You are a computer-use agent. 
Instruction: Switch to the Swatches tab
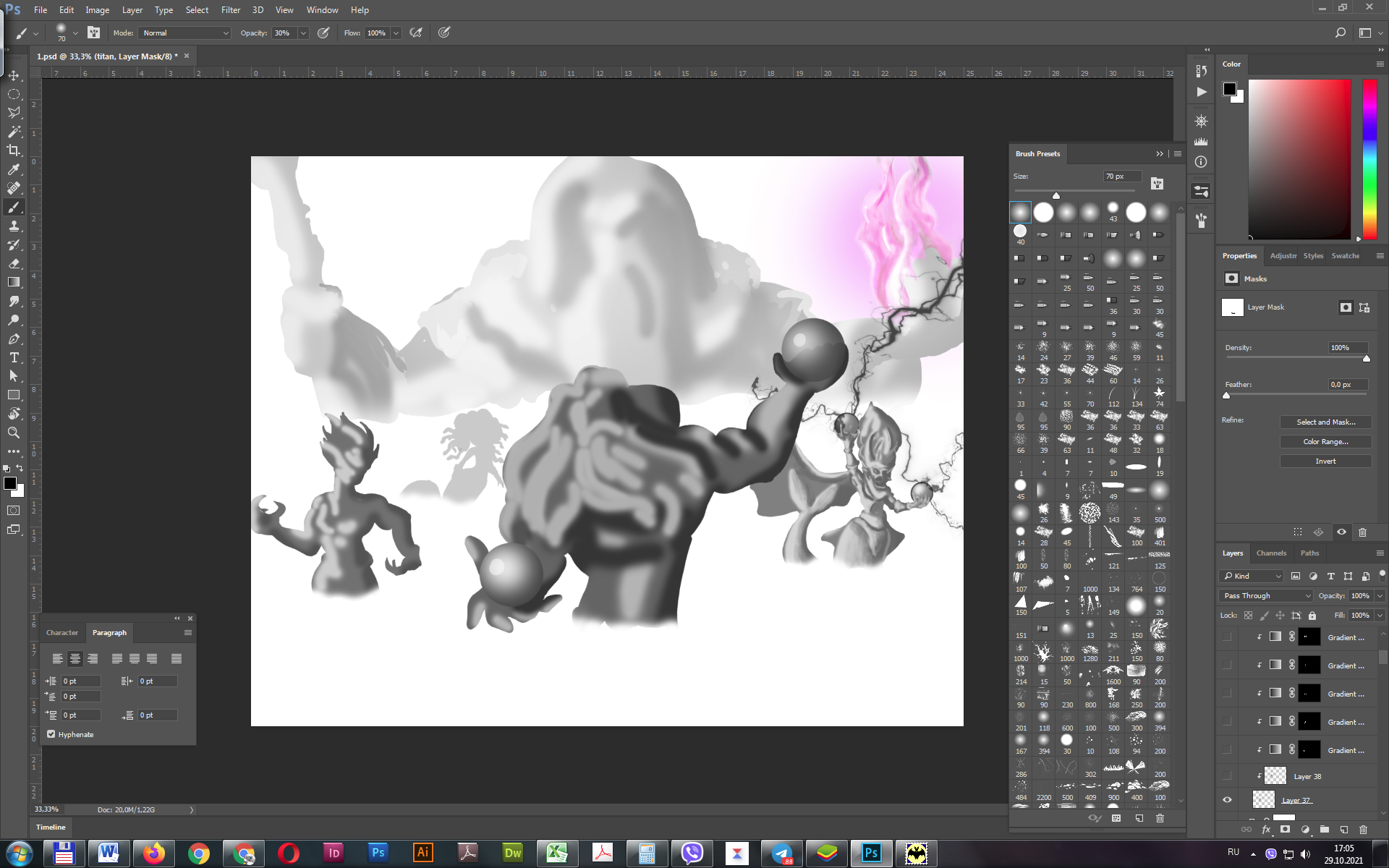click(x=1345, y=255)
